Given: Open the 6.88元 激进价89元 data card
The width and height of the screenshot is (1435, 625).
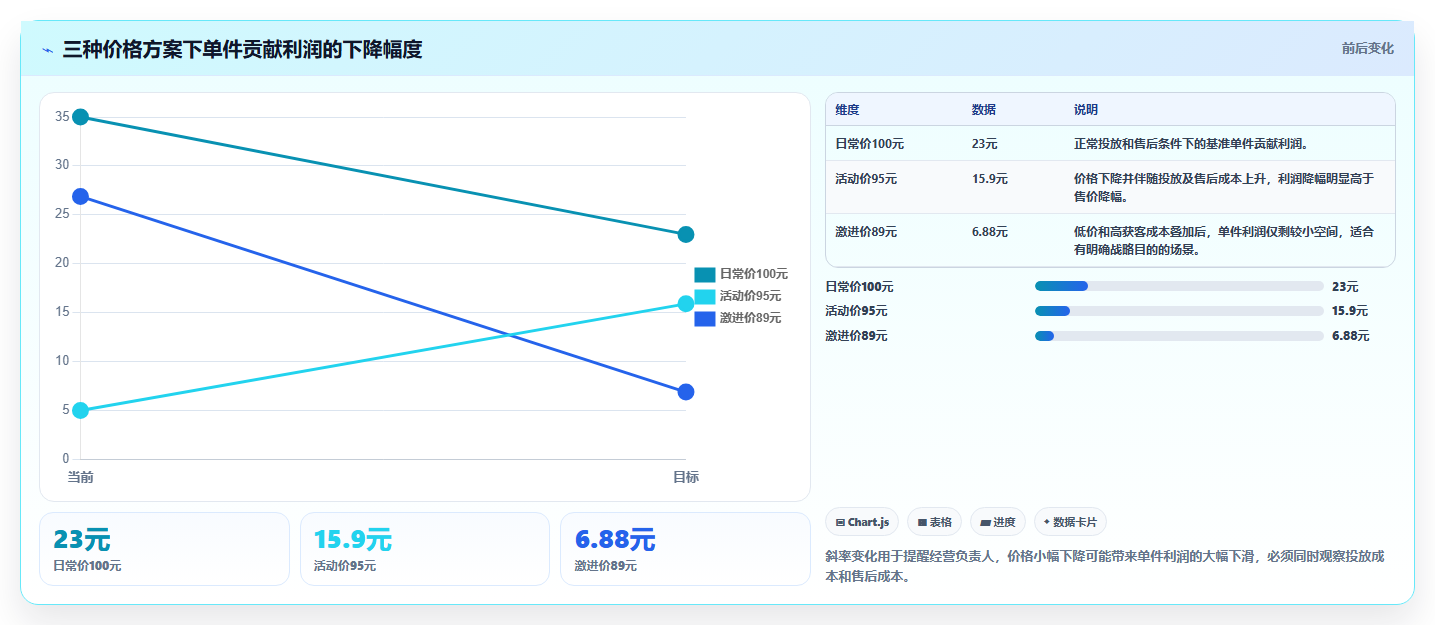Looking at the screenshot, I should click(x=685, y=549).
